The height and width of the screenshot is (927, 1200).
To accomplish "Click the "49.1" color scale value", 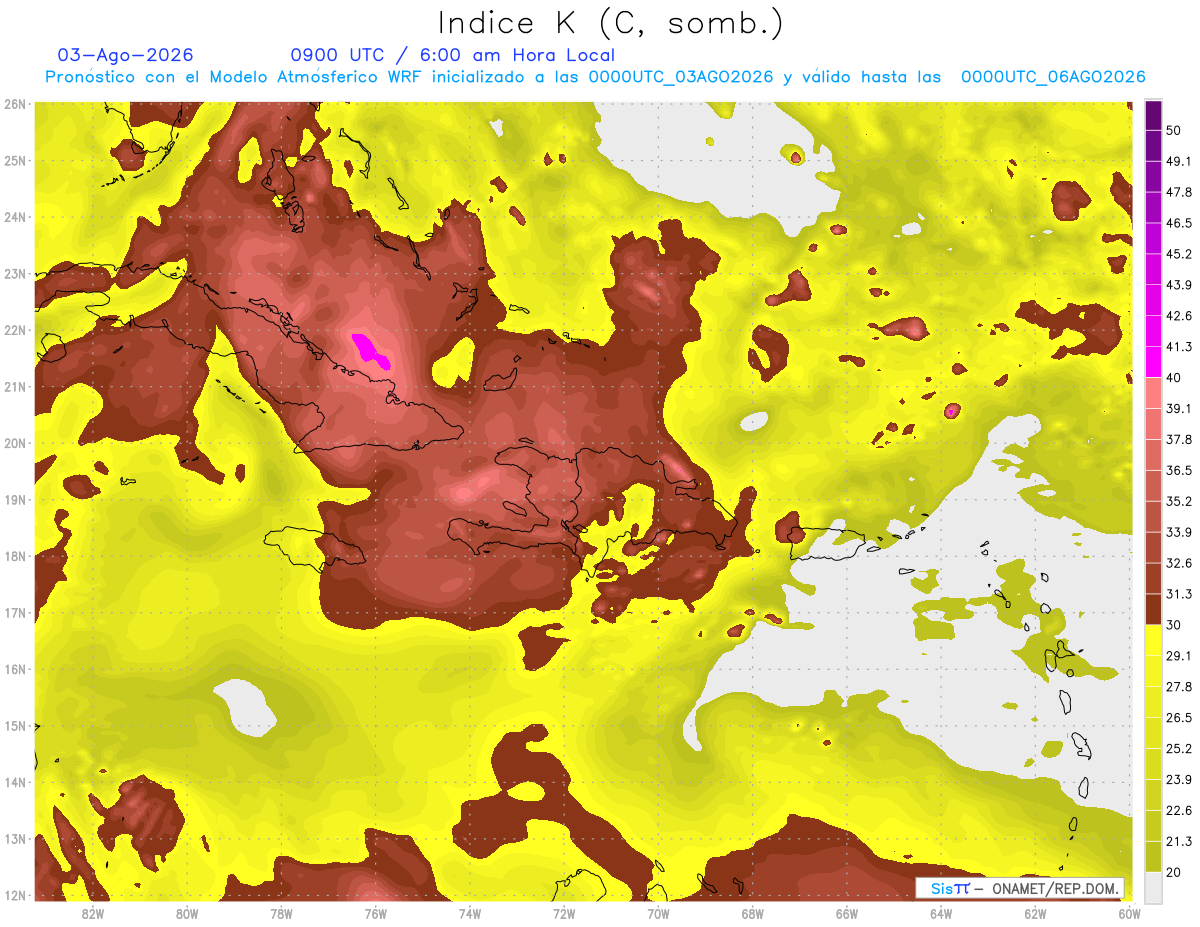I will point(1179,161).
